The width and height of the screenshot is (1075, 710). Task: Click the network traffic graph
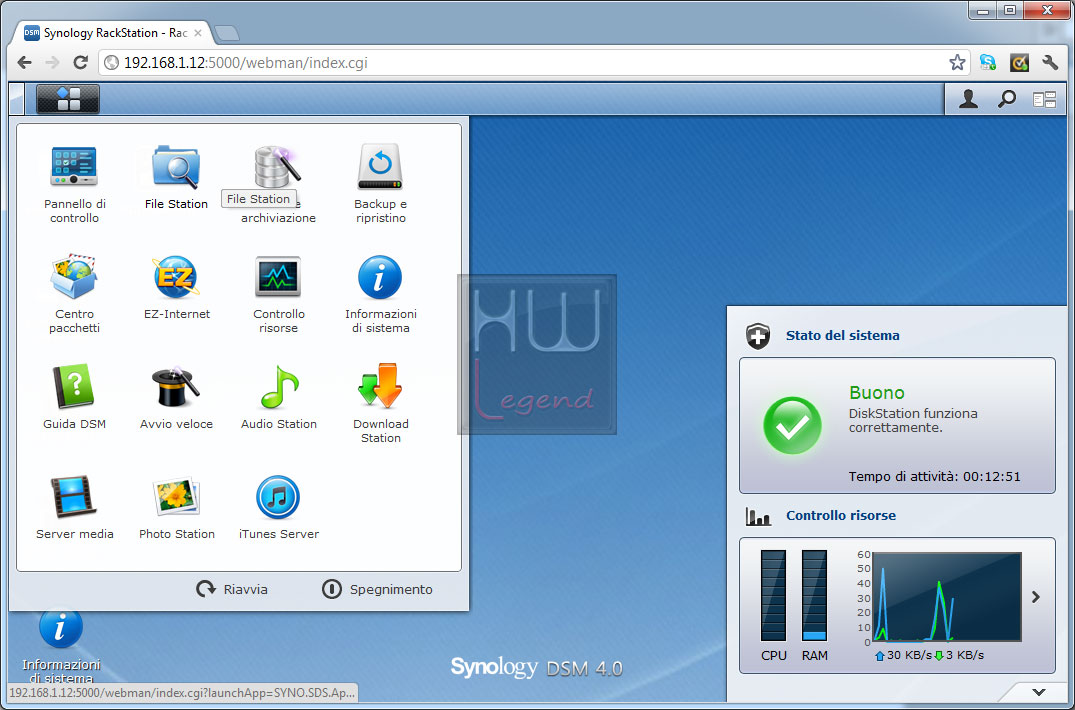pos(946,597)
